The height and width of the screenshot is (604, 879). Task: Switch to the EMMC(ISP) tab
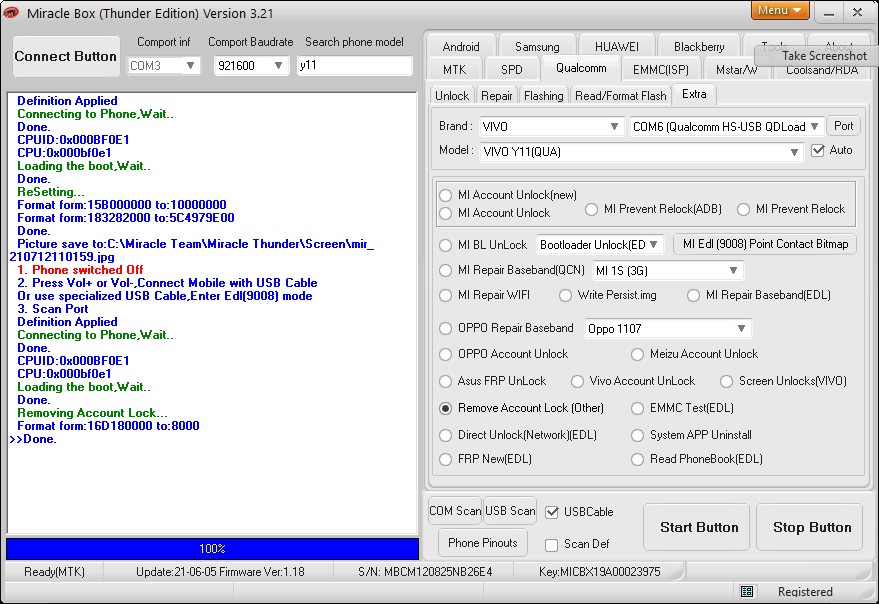(661, 70)
